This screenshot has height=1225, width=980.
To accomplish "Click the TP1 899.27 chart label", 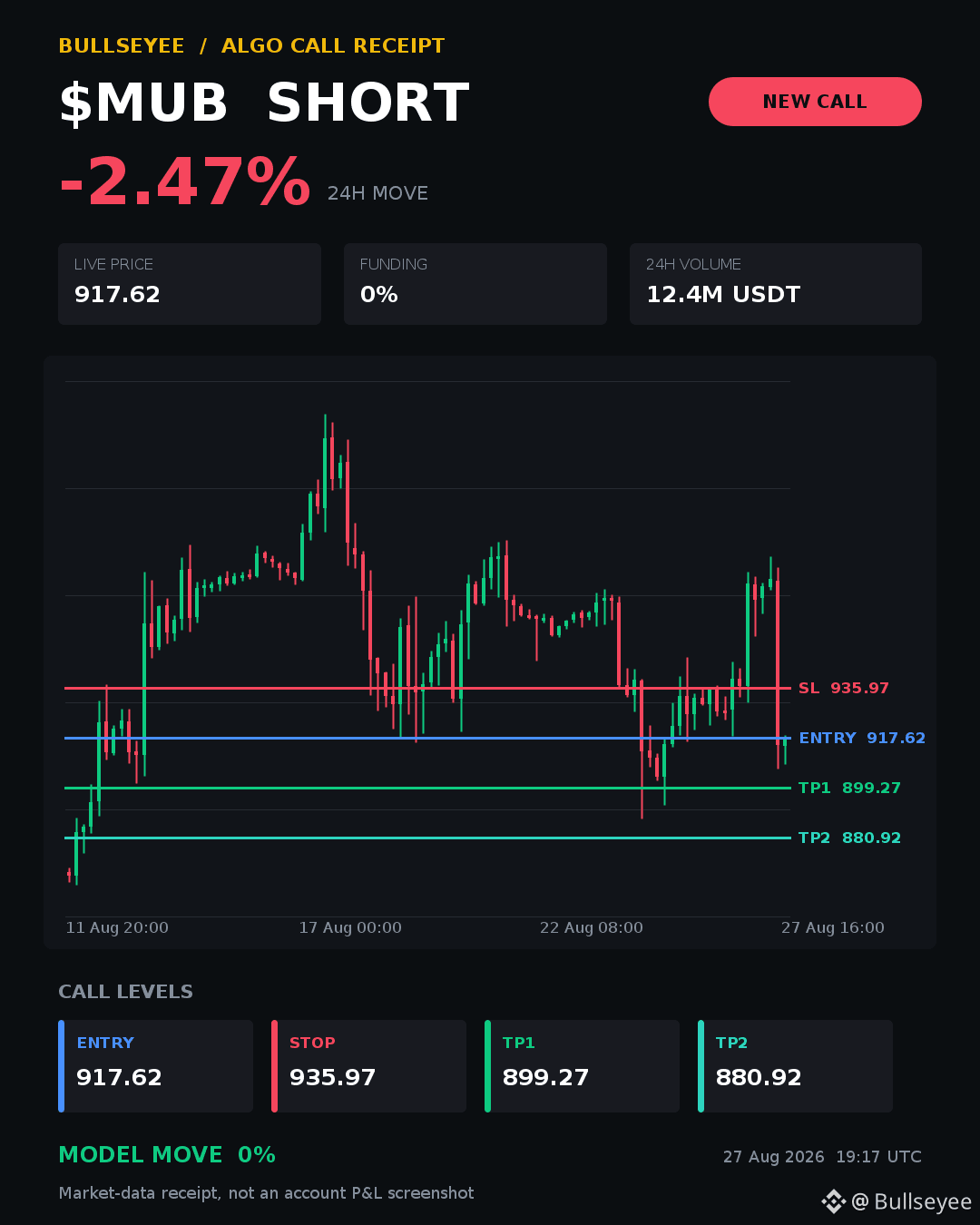I will [x=849, y=788].
